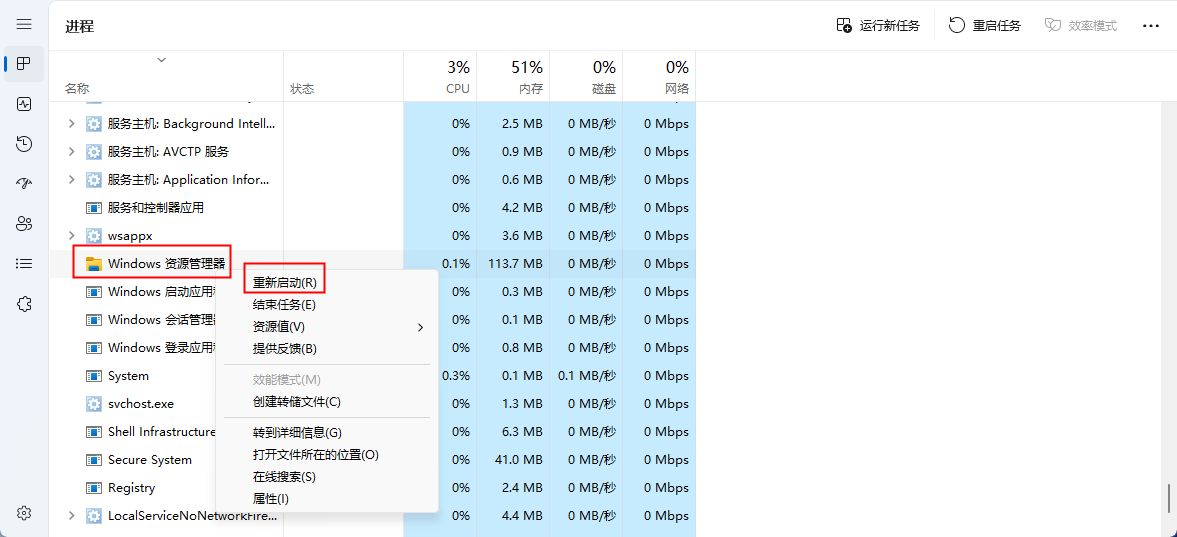Sort by the 磁盘 column header
The image size is (1177, 537).
click(604, 89)
